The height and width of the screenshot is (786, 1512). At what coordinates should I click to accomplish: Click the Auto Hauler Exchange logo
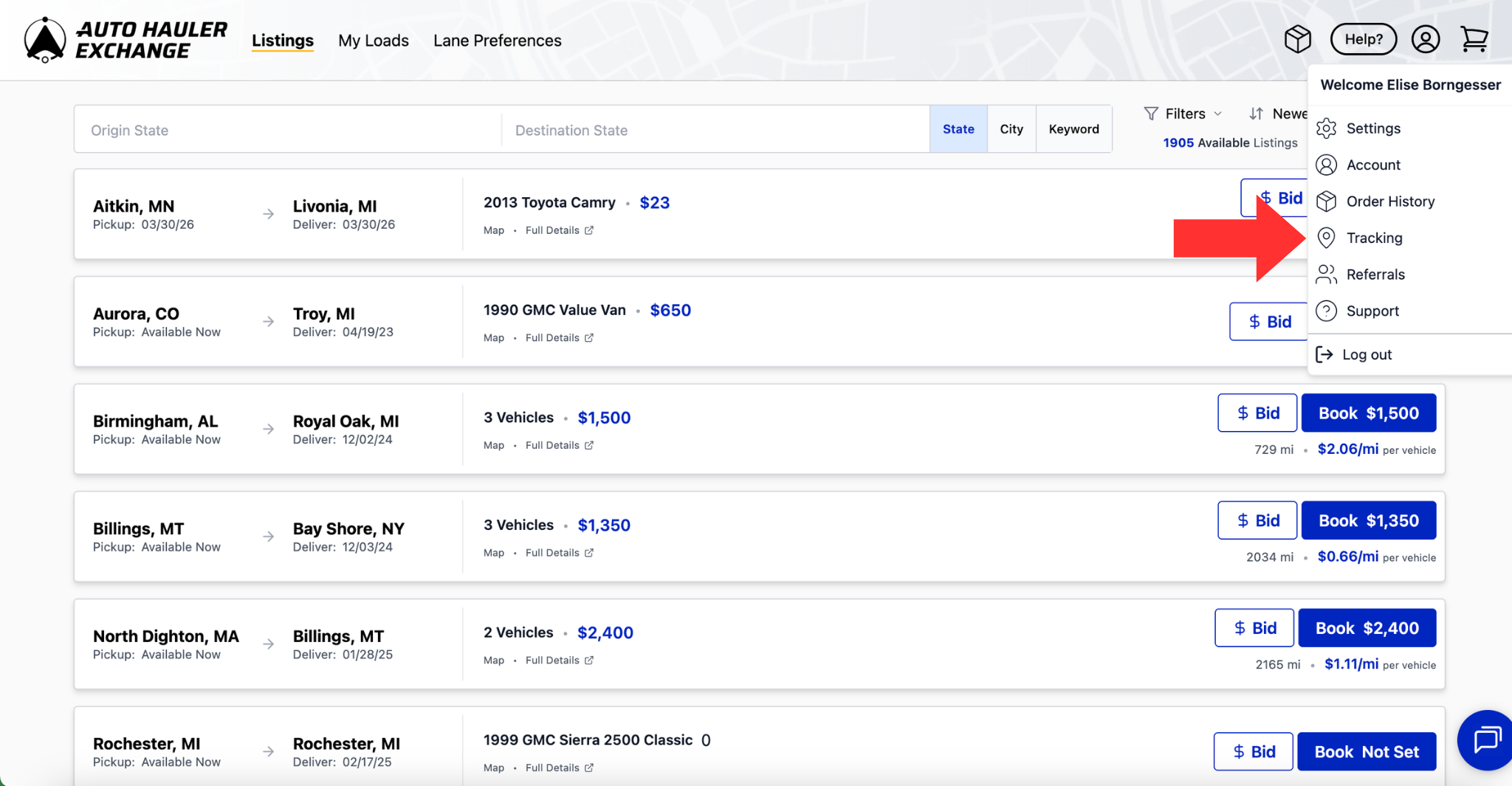pos(126,40)
